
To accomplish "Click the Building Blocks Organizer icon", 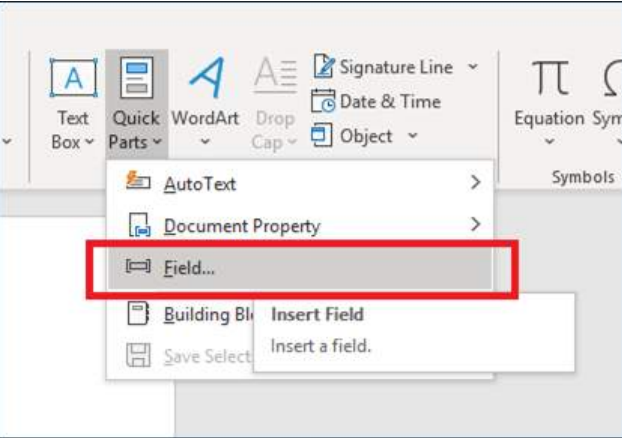I will 139,315.
